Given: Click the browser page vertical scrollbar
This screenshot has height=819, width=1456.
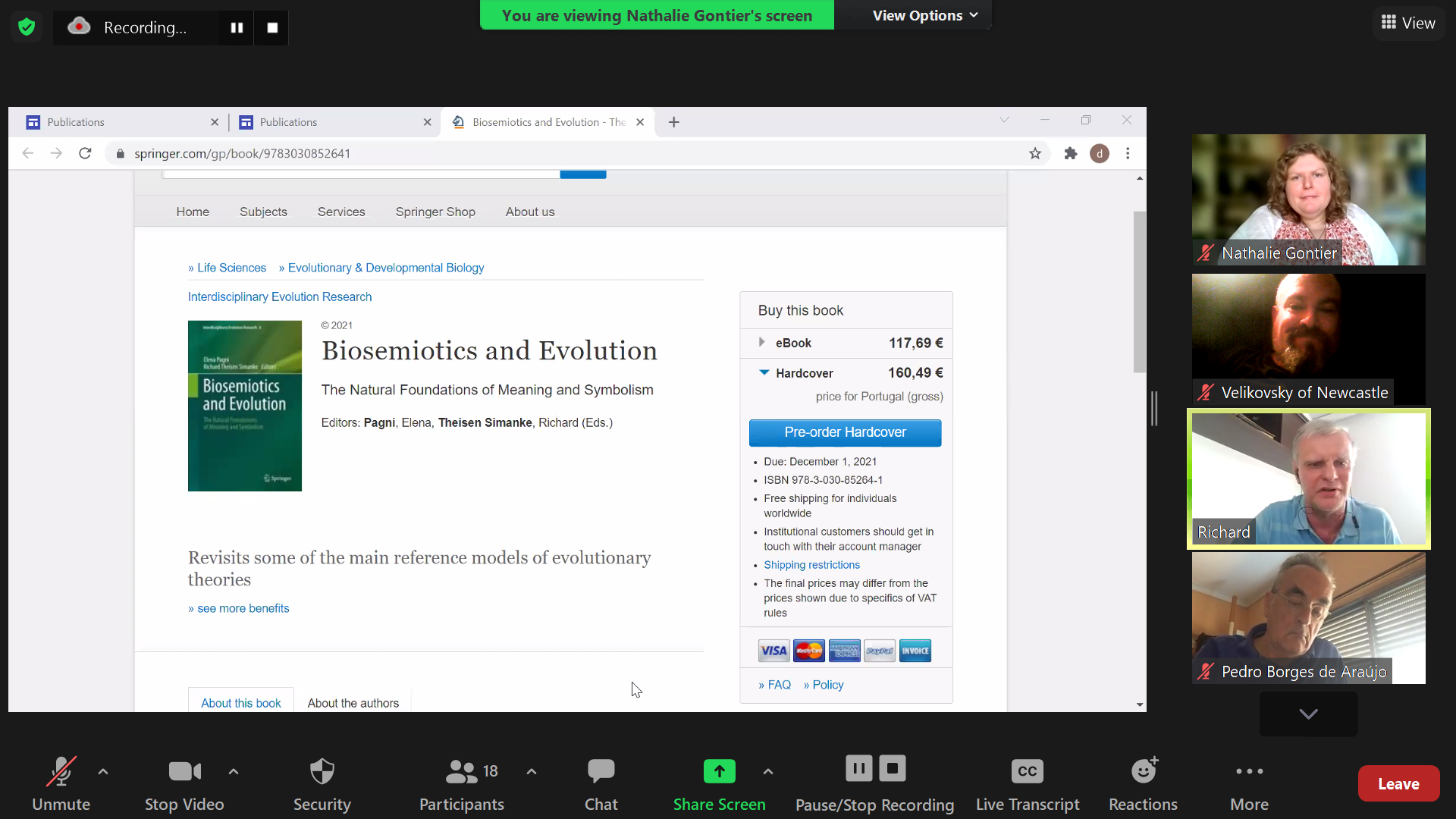Looking at the screenshot, I should (1139, 292).
